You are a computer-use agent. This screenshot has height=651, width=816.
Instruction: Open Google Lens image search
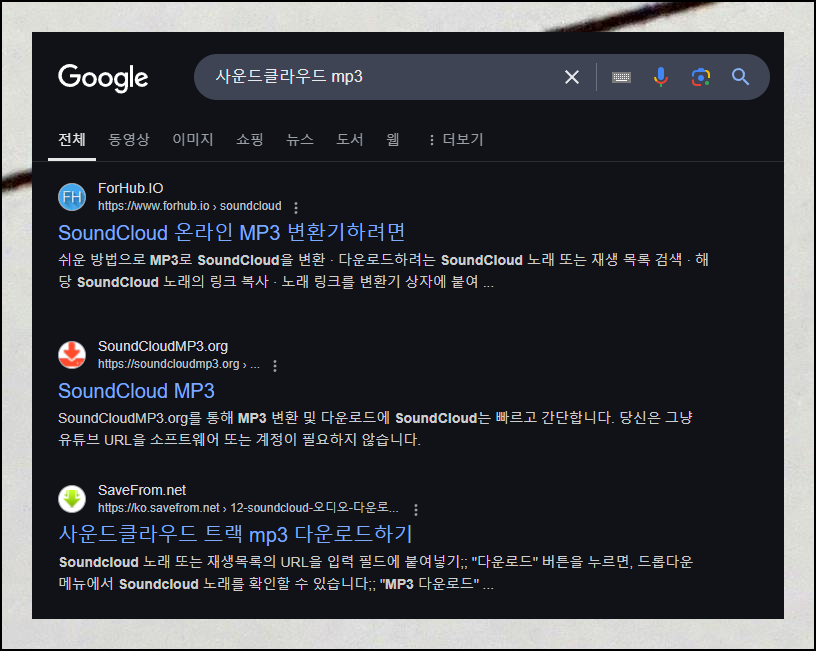coord(701,77)
